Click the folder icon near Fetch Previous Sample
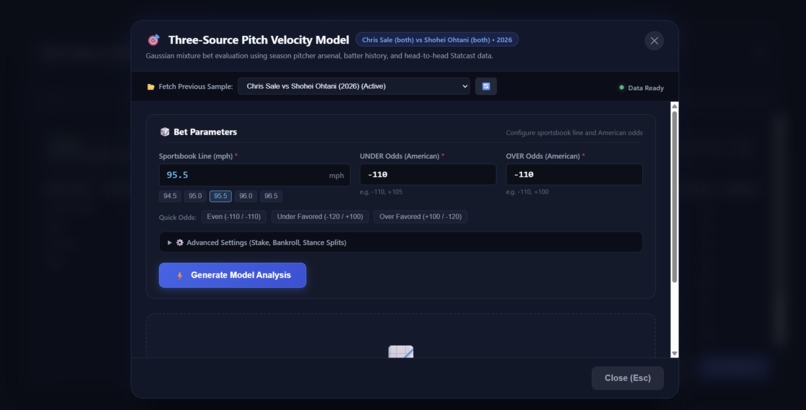 [151, 87]
